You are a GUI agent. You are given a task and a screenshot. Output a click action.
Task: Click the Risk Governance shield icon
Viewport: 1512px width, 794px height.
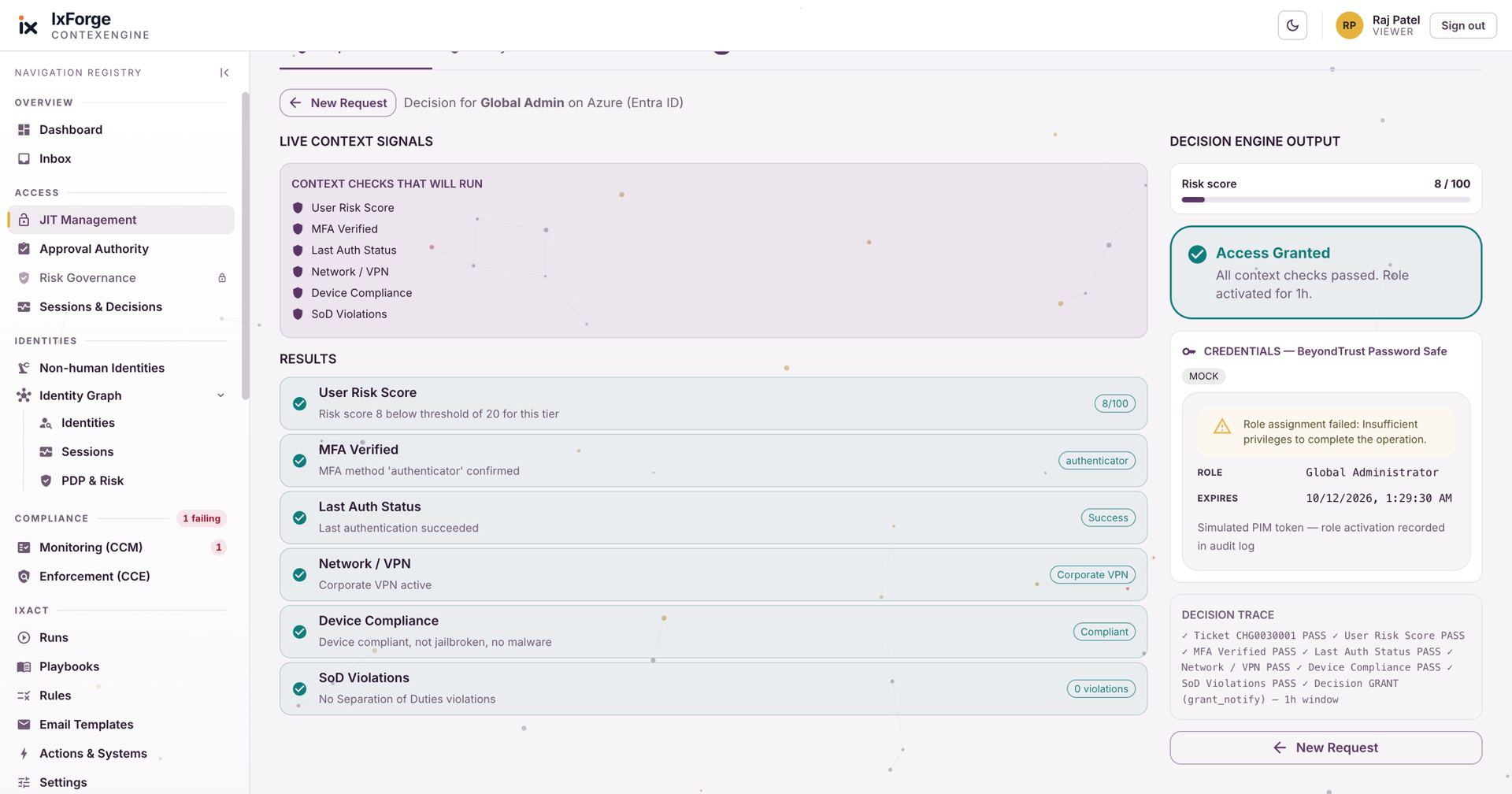coord(24,278)
